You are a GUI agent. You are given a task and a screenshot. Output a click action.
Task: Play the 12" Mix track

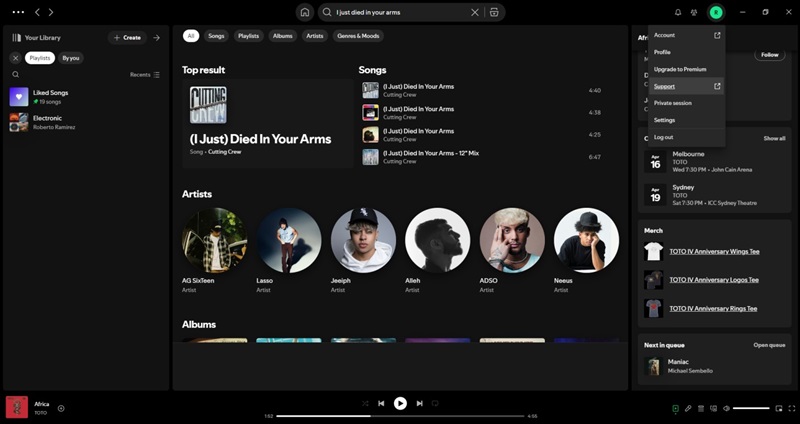pyautogui.click(x=482, y=157)
